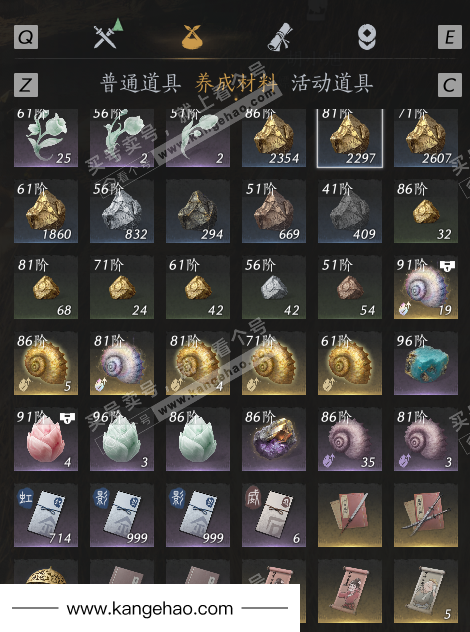Select the 91阶 pink lotus bud item

click(46, 439)
